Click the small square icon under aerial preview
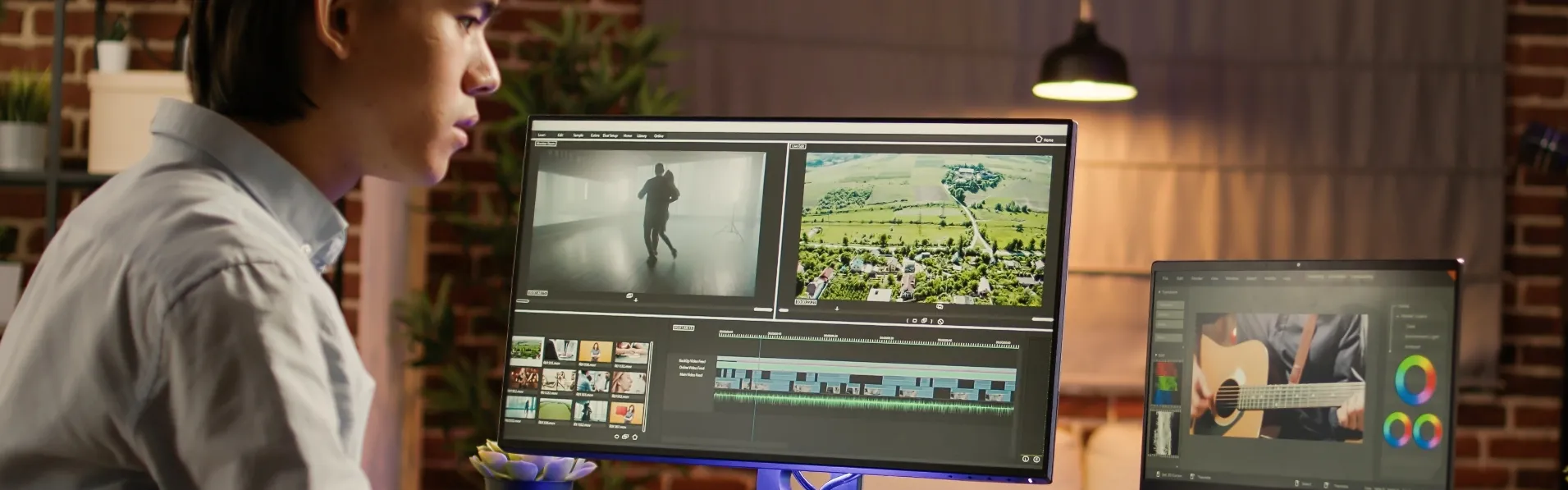 [x=915, y=321]
